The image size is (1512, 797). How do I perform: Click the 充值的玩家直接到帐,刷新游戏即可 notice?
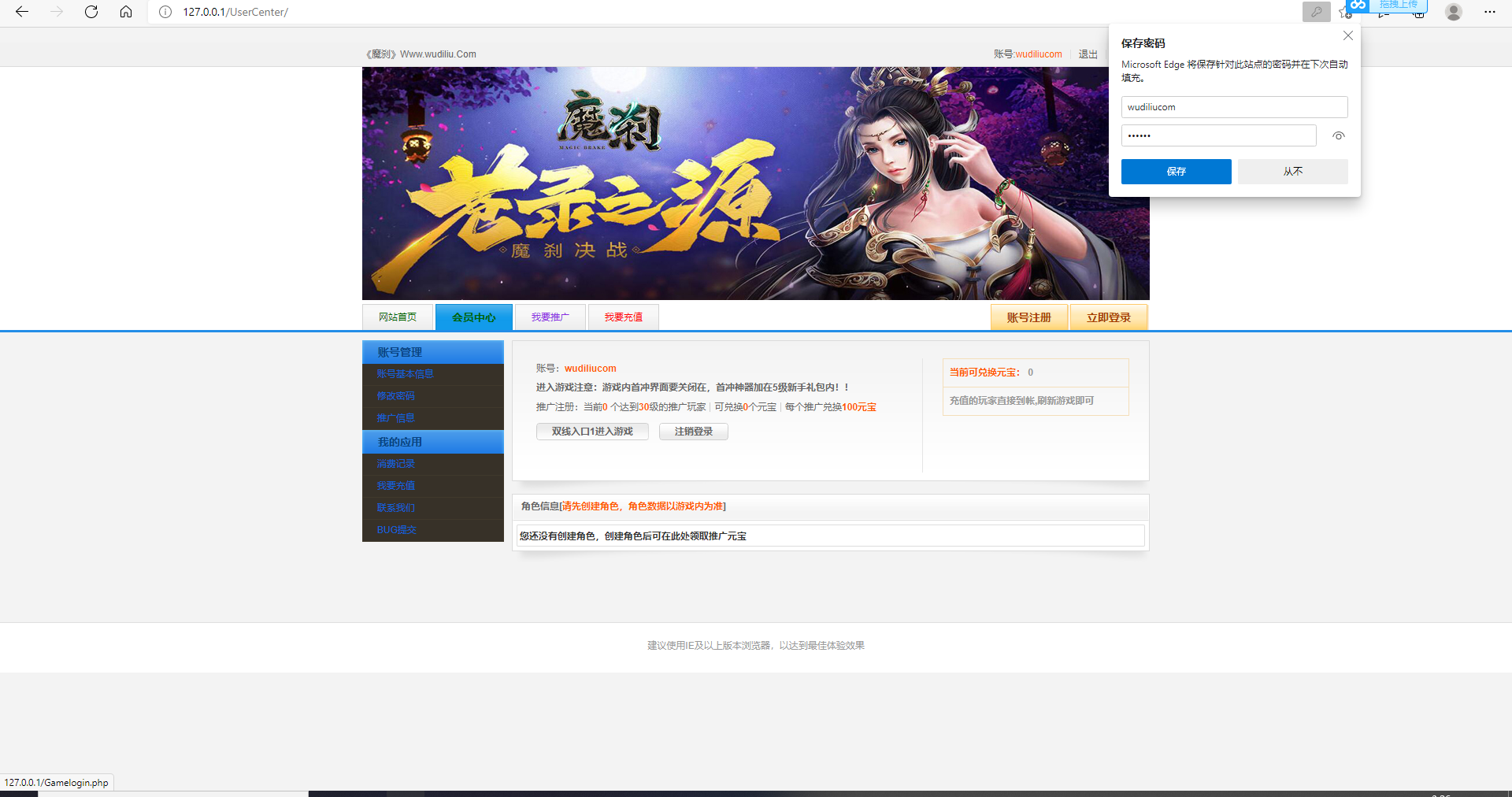pyautogui.click(x=1021, y=401)
